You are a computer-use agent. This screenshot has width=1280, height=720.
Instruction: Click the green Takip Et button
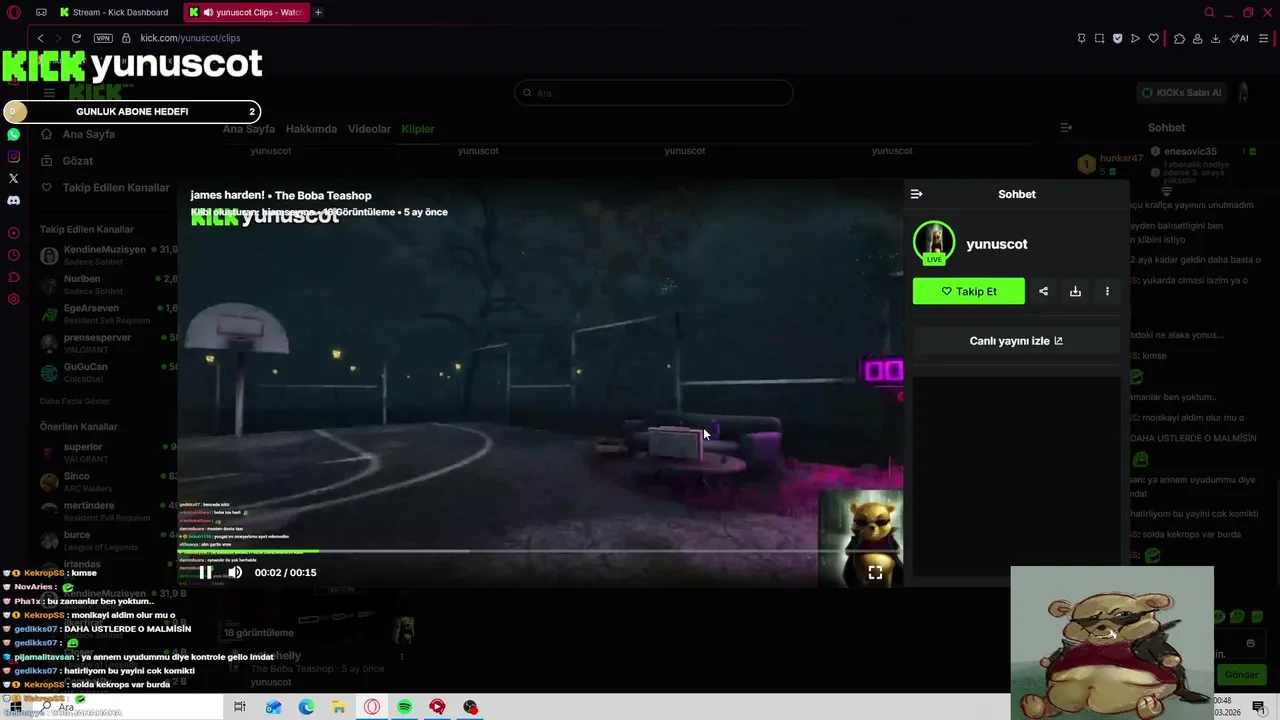point(968,291)
